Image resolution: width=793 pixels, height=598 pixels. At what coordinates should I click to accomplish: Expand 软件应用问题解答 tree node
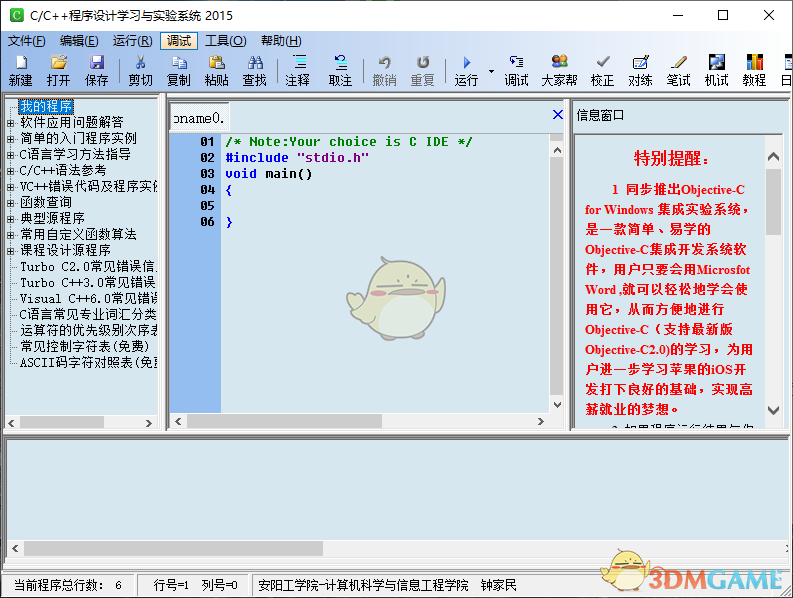(x=10, y=122)
